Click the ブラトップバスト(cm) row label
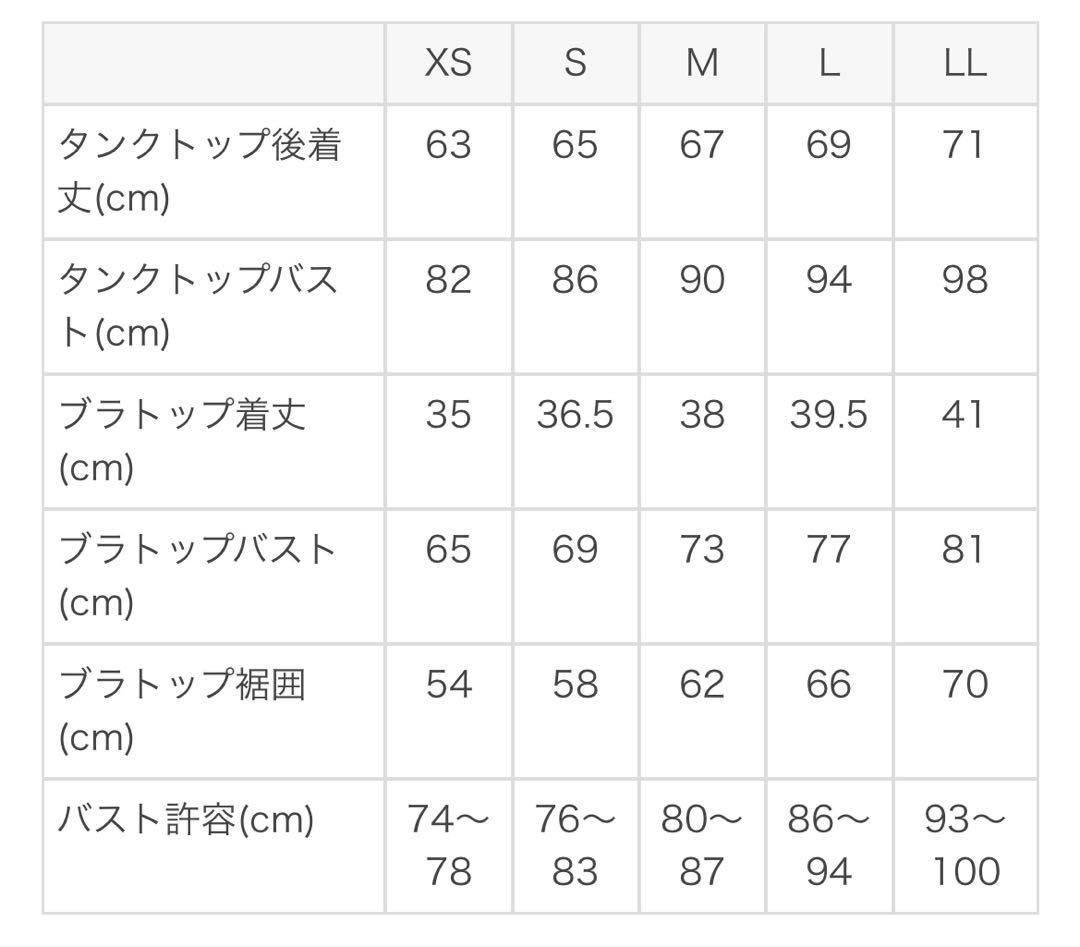The height and width of the screenshot is (947, 1080). [x=198, y=575]
